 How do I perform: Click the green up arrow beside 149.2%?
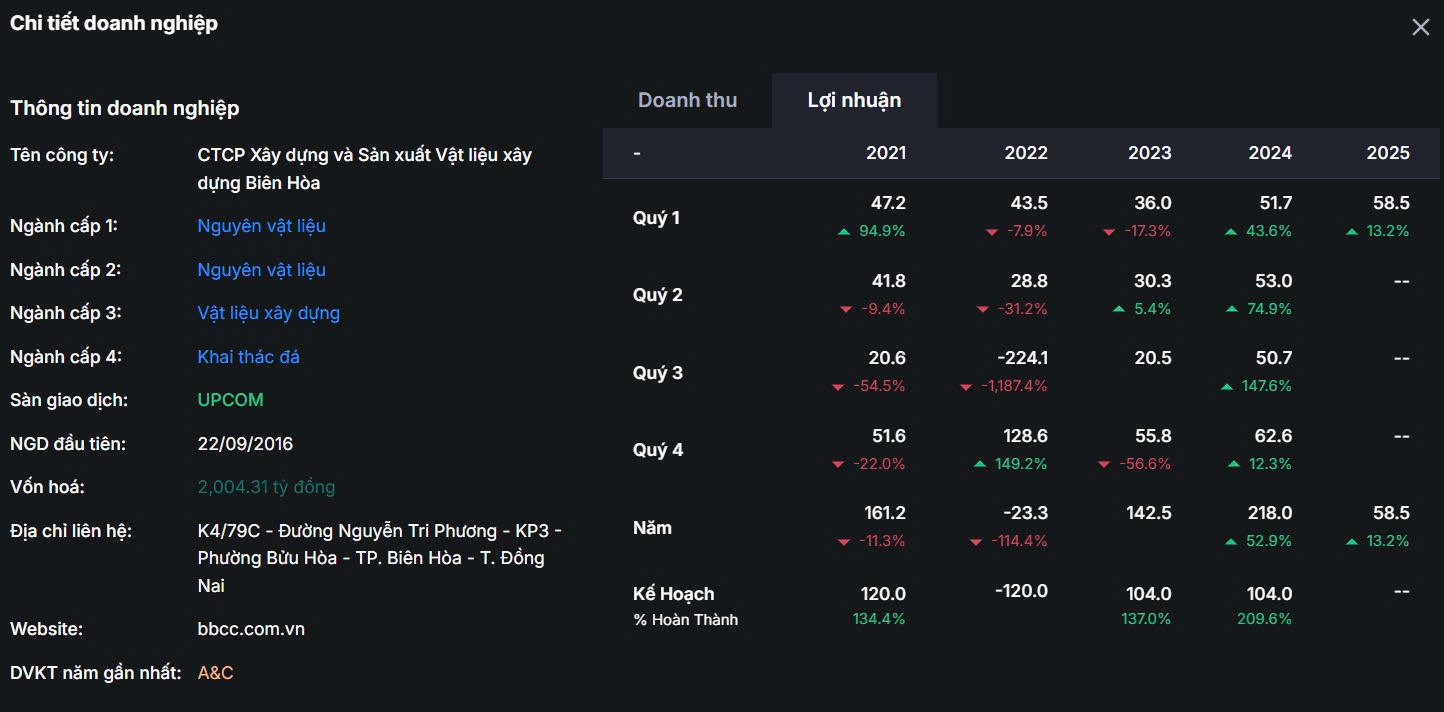pyautogui.click(x=981, y=464)
